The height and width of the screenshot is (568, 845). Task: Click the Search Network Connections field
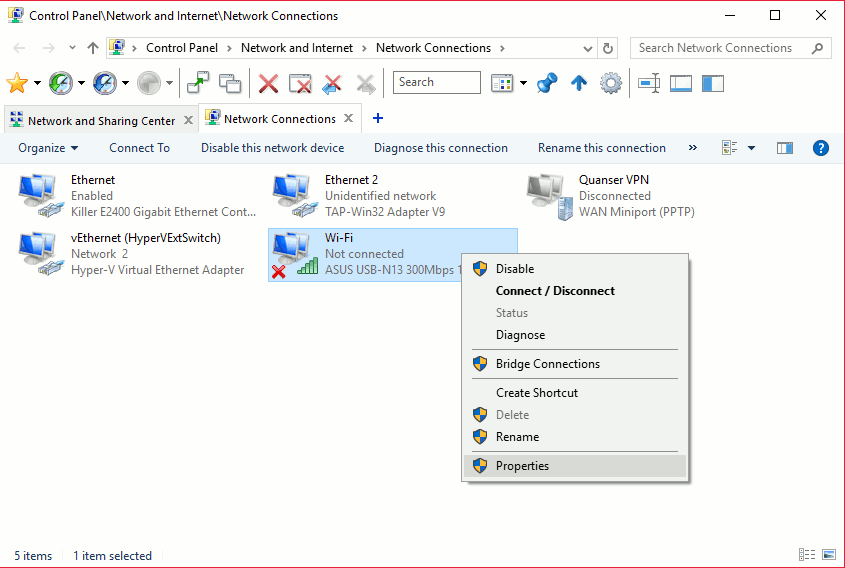(724, 48)
